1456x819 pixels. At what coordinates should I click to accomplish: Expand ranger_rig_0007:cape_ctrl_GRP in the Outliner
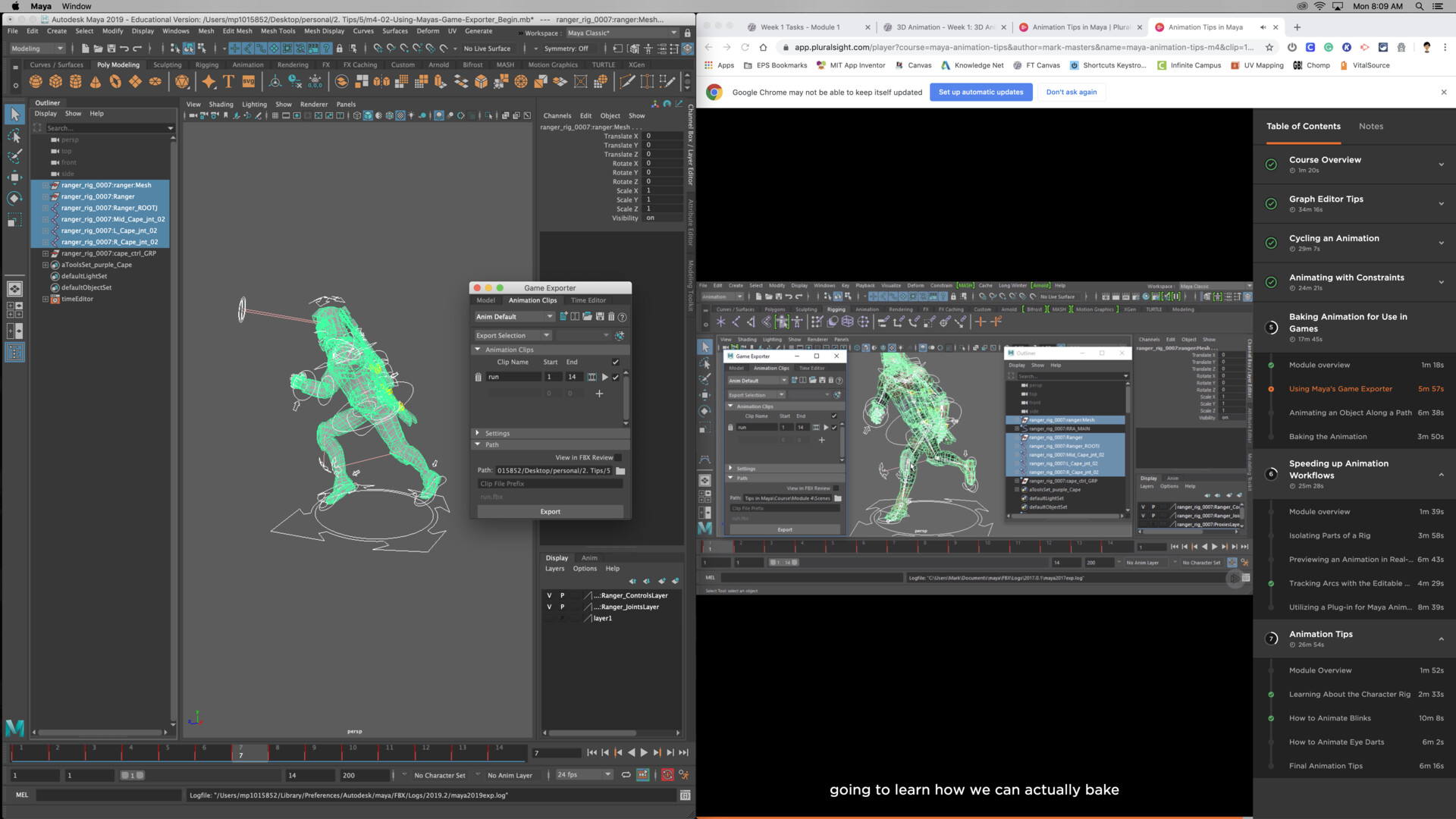coord(45,253)
